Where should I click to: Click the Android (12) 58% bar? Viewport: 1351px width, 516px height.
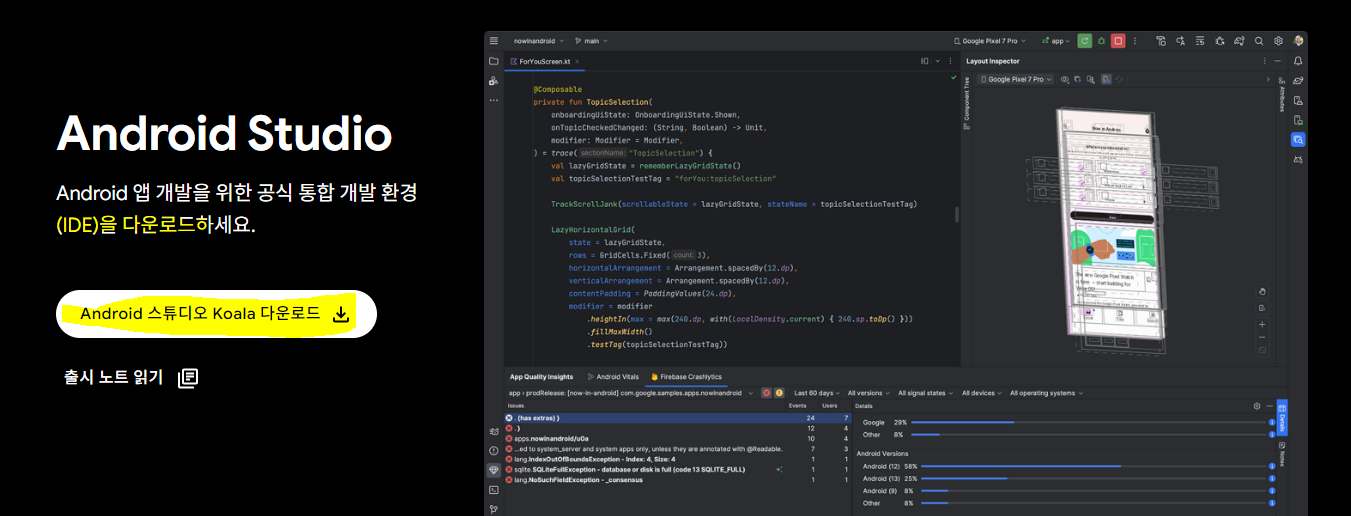point(1095,466)
